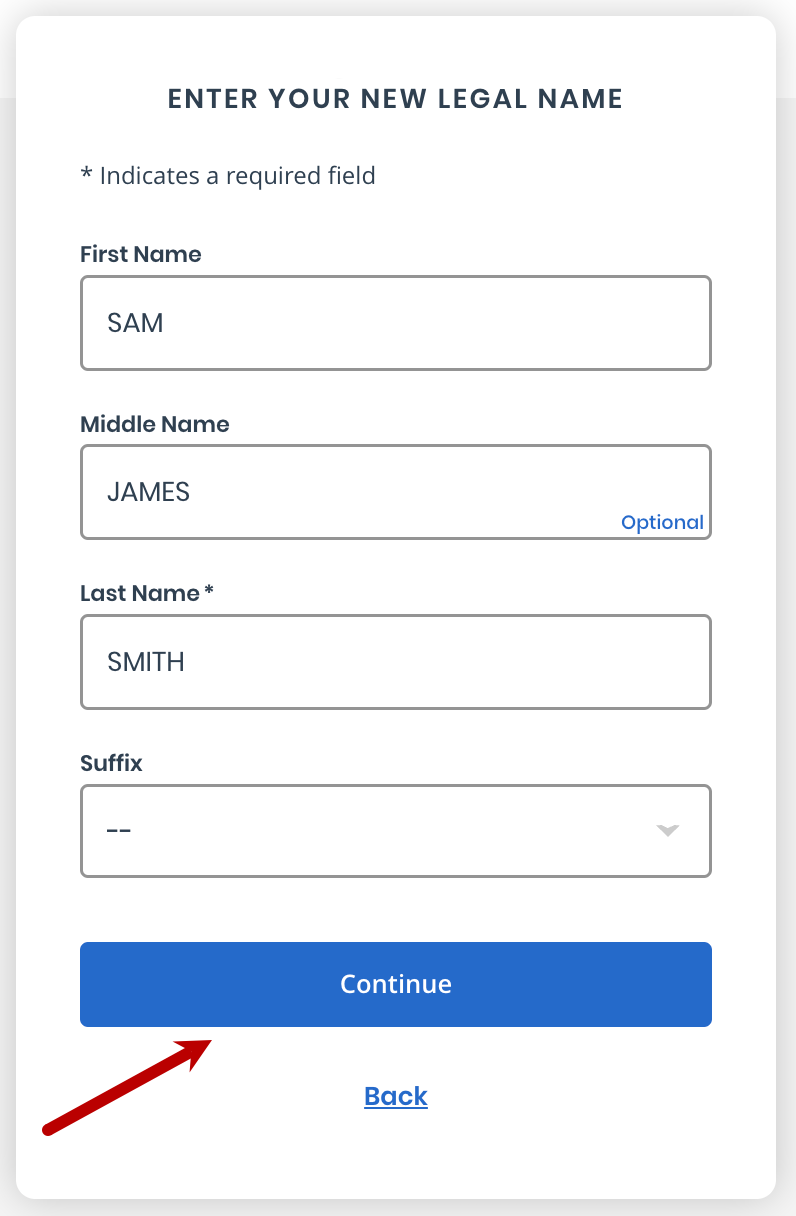Viewport: 796px width, 1216px height.
Task: Click the double-dash Suffix placeholder value
Action: pyautogui.click(x=119, y=831)
